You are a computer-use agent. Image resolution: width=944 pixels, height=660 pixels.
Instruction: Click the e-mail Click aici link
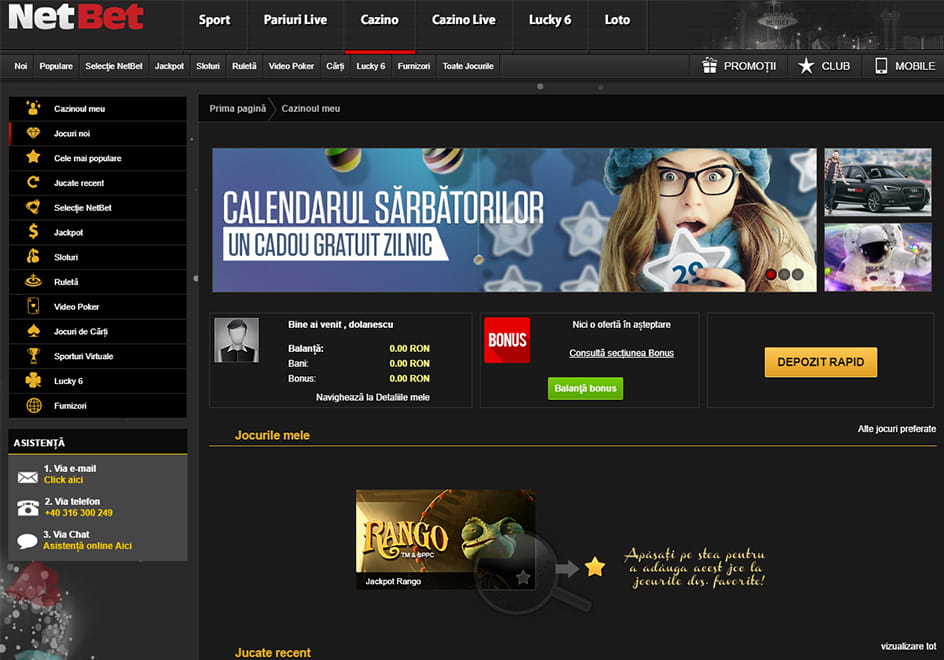coord(63,480)
